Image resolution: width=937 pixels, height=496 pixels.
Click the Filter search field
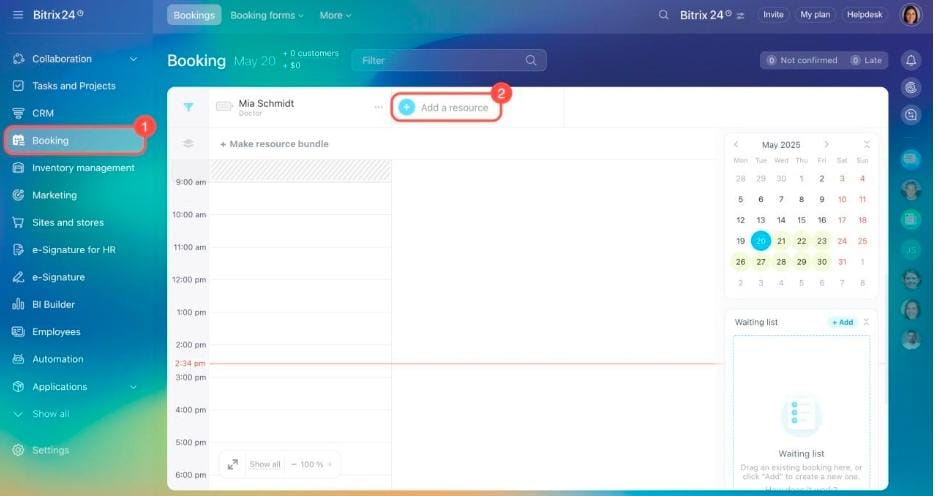point(449,60)
